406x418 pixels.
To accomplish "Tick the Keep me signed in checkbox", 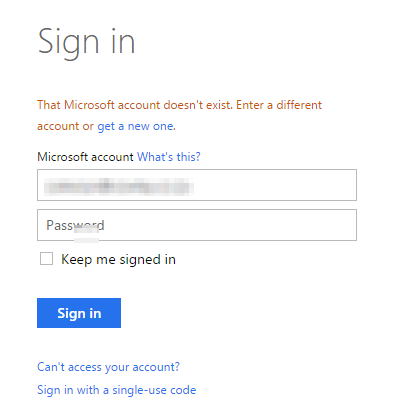I will tap(46, 259).
